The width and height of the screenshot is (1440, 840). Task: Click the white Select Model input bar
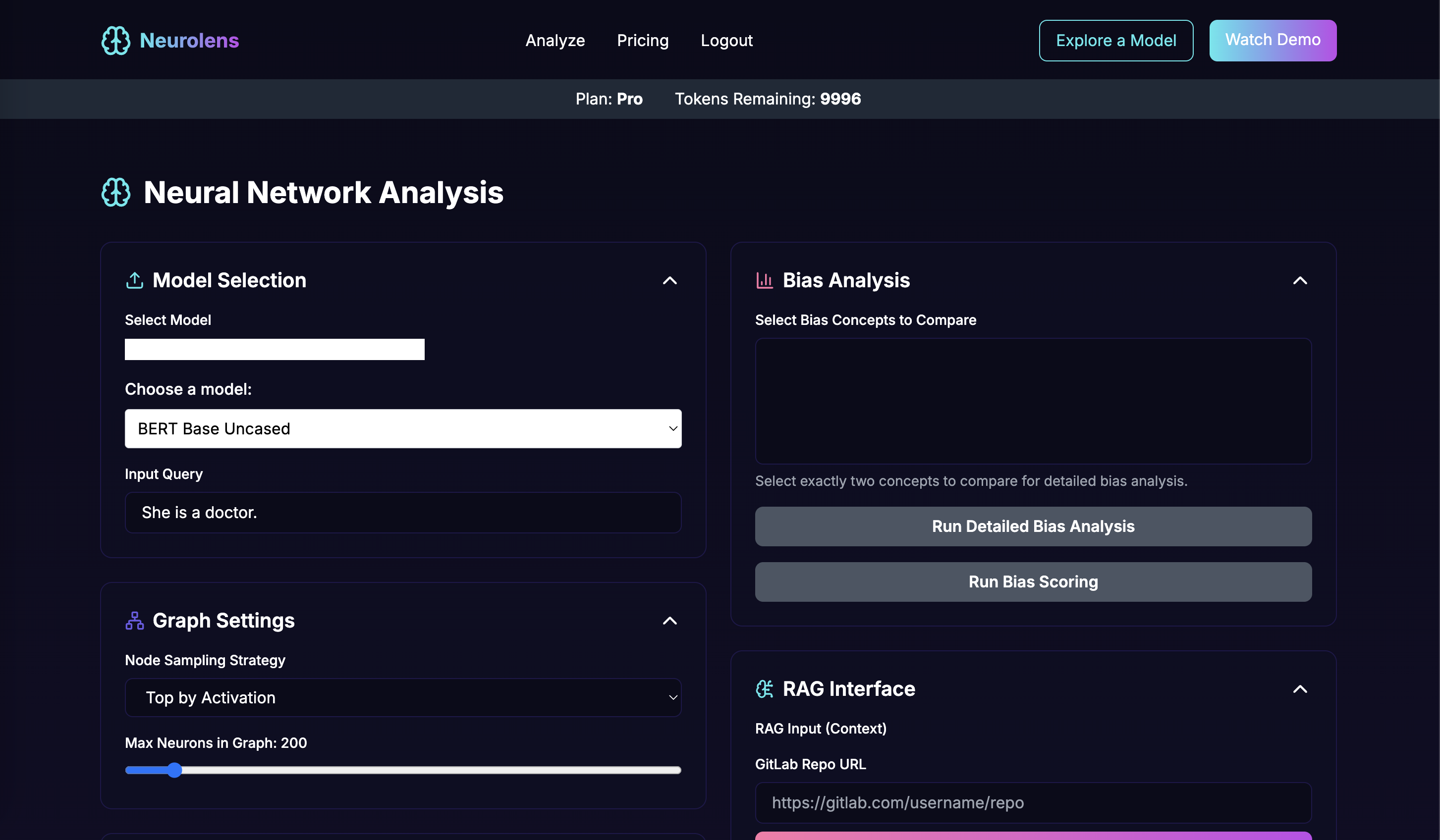click(x=275, y=350)
